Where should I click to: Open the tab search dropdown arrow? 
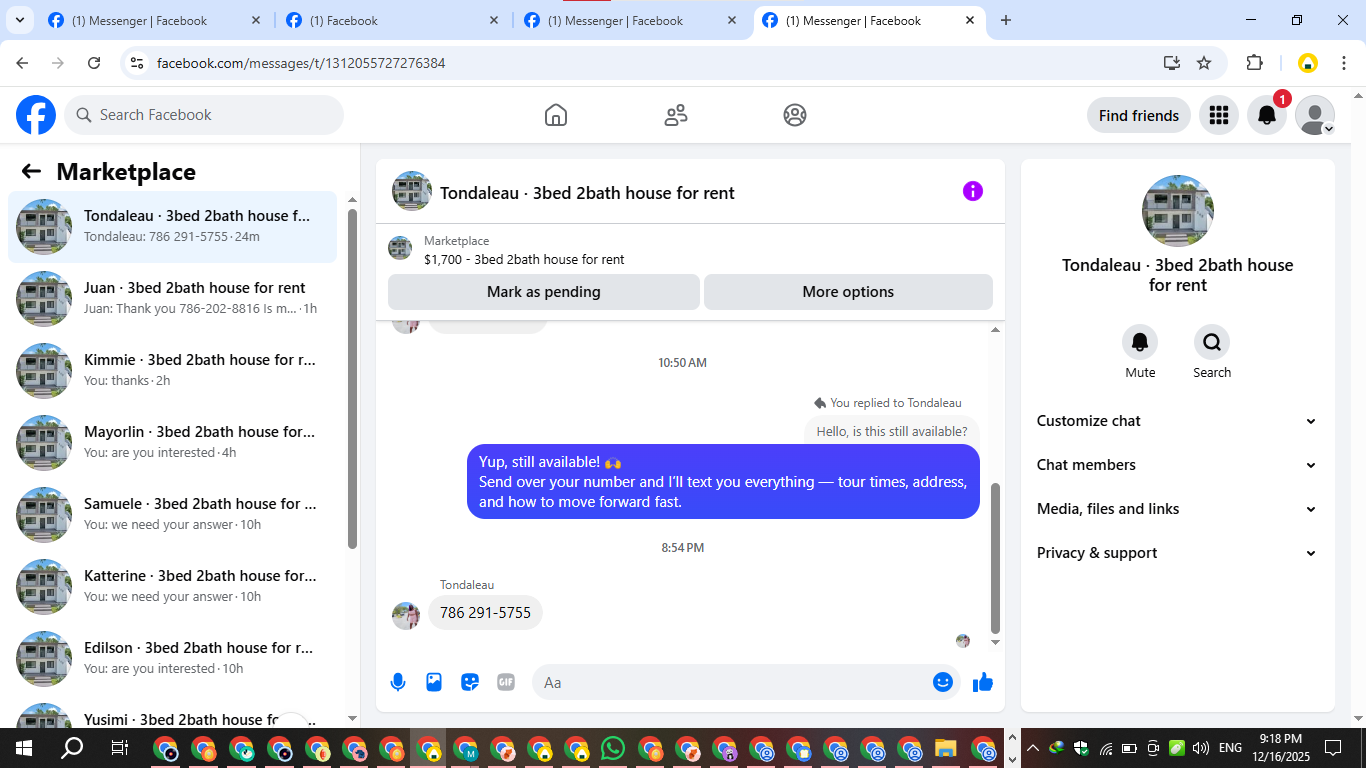pyautogui.click(x=19, y=20)
